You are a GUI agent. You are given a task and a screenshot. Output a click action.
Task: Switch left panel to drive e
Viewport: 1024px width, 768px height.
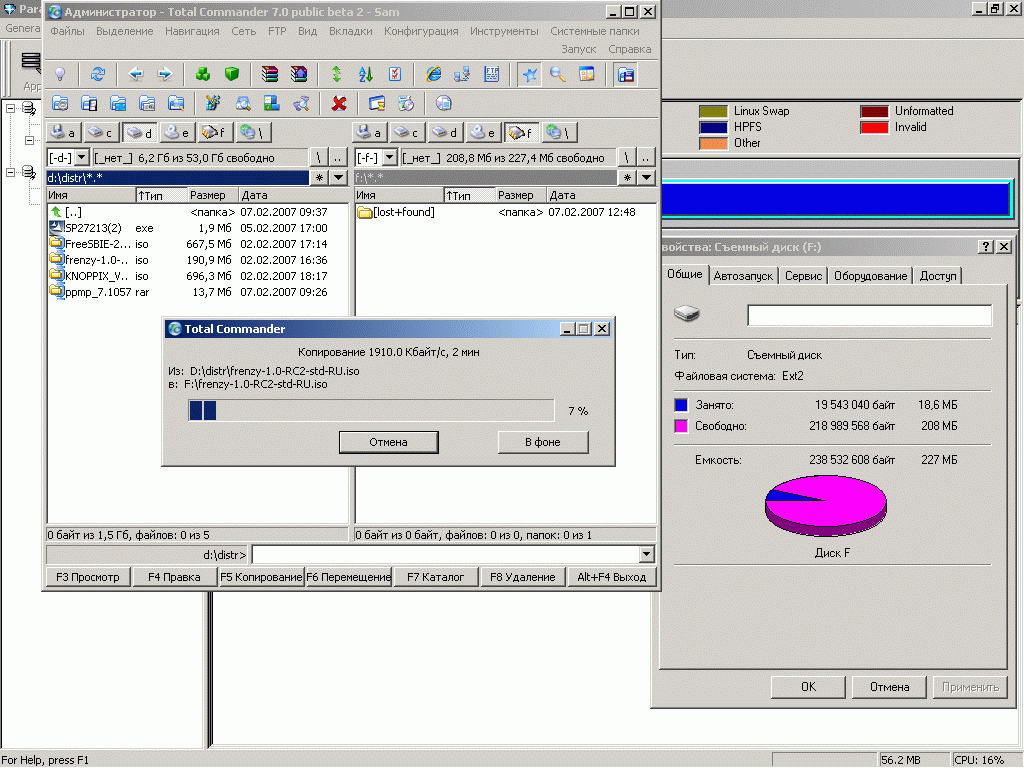(x=177, y=133)
